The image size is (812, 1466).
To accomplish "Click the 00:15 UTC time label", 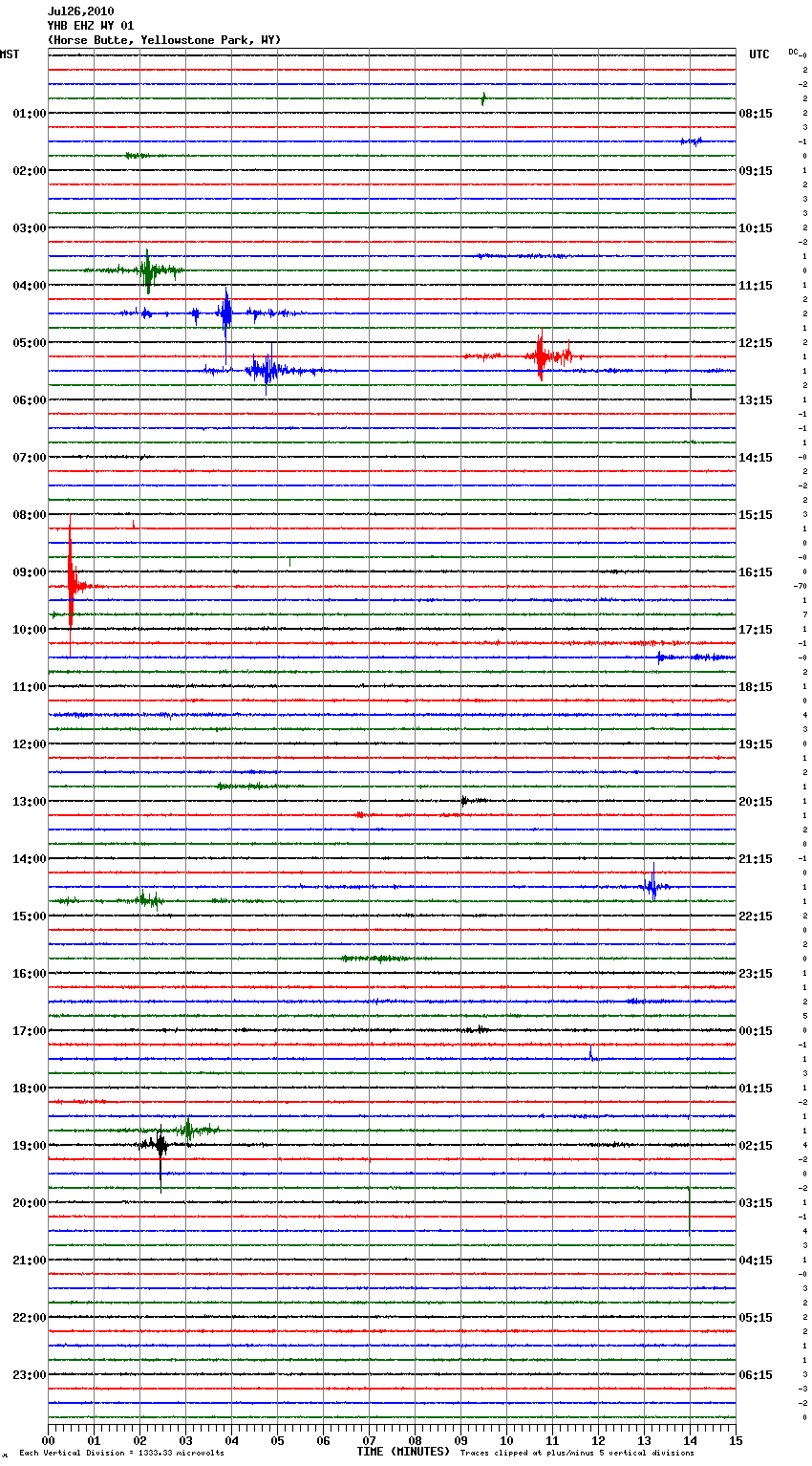I will (x=756, y=1031).
